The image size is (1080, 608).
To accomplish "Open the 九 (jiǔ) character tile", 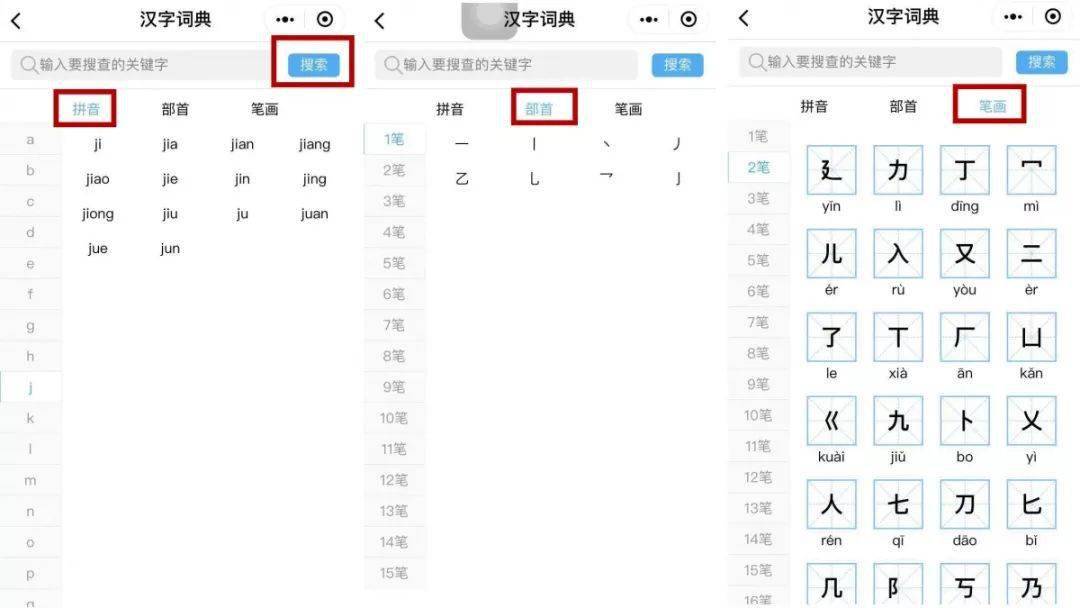I will click(897, 420).
